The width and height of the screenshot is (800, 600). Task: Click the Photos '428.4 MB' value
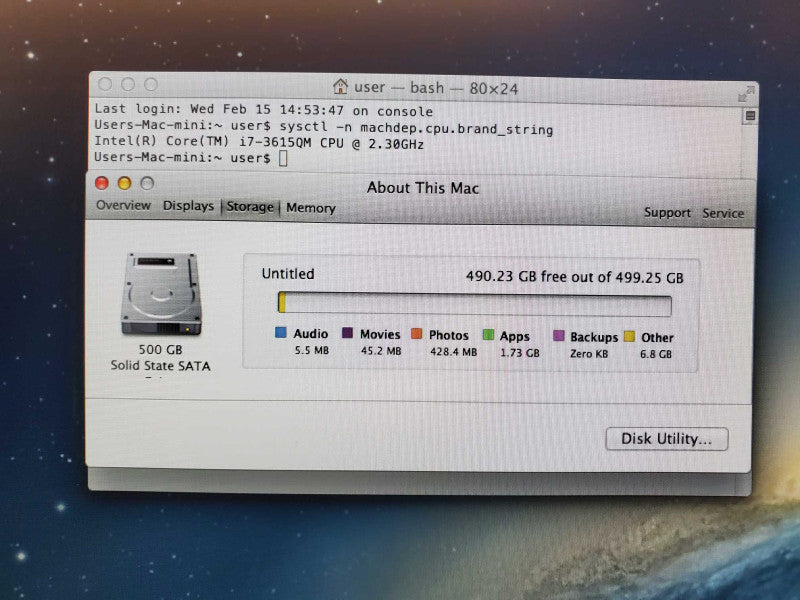coord(453,352)
